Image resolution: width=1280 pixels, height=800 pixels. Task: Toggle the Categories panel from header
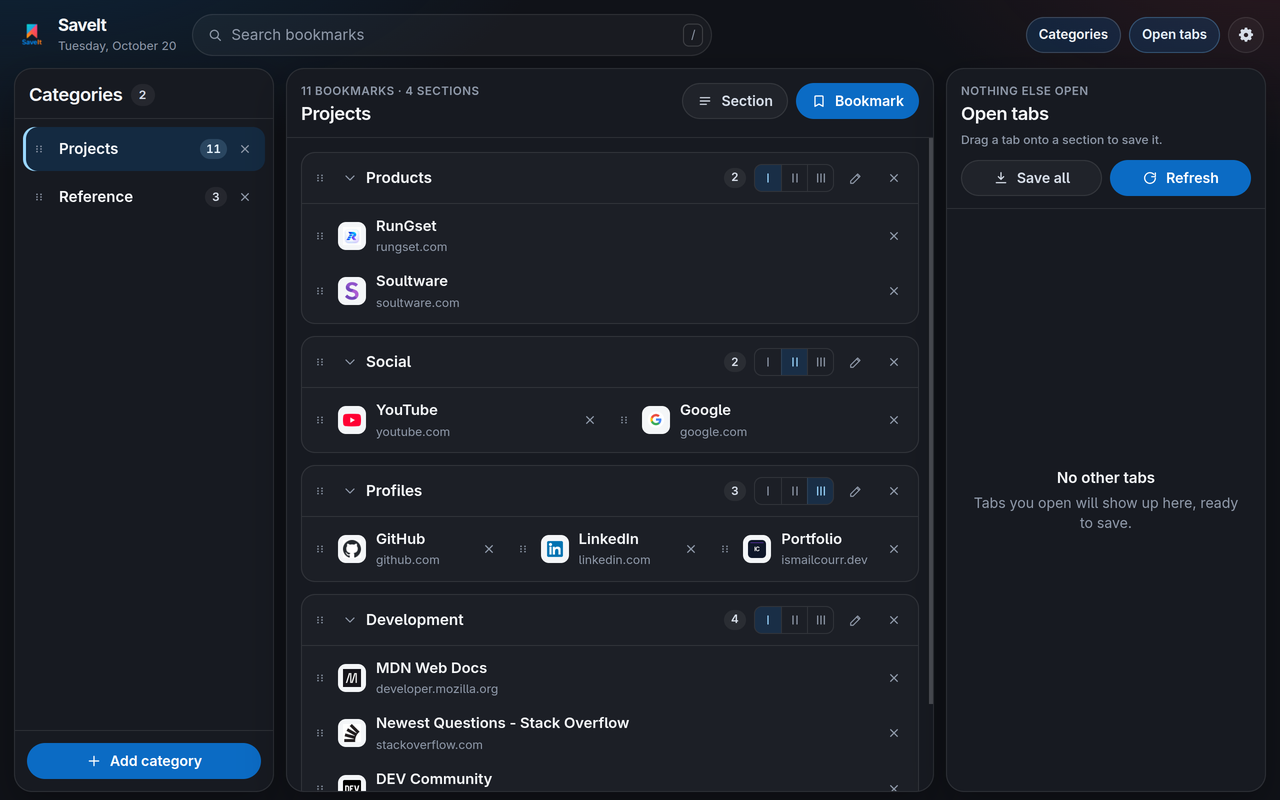(1073, 35)
